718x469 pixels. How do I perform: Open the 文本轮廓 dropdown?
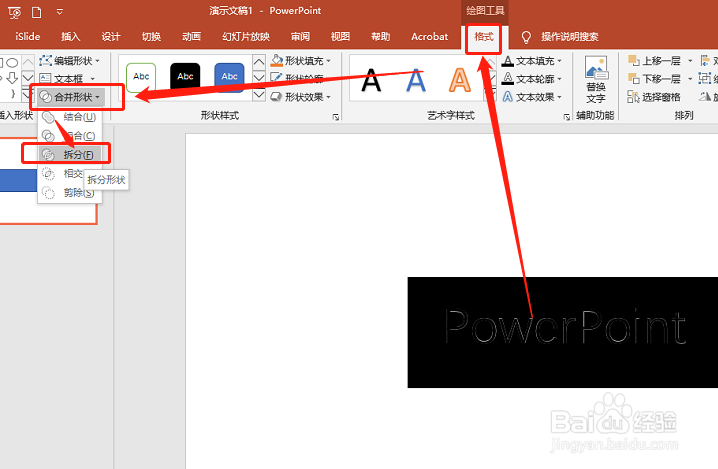point(532,79)
